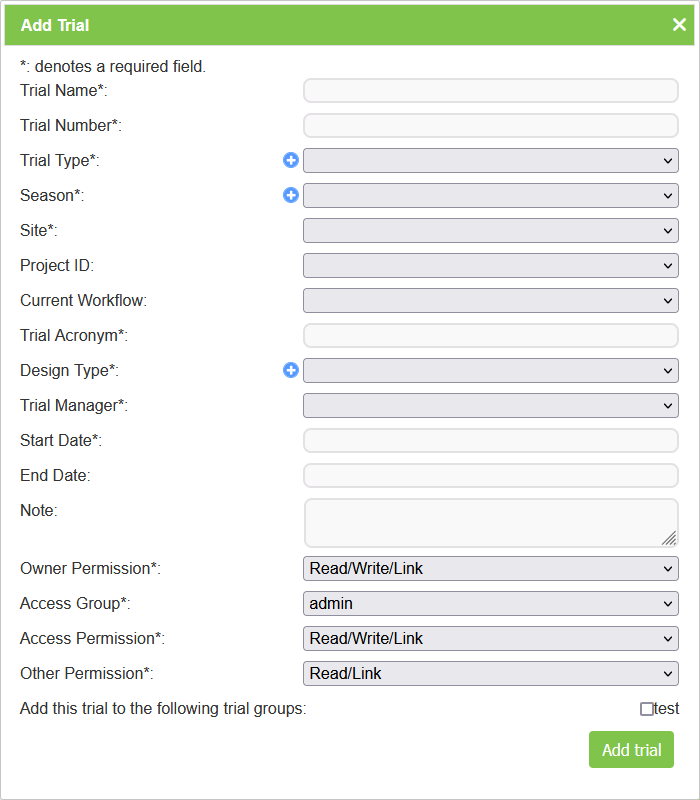The image size is (700, 800).
Task: Select the Project ID dropdown
Action: tap(490, 265)
